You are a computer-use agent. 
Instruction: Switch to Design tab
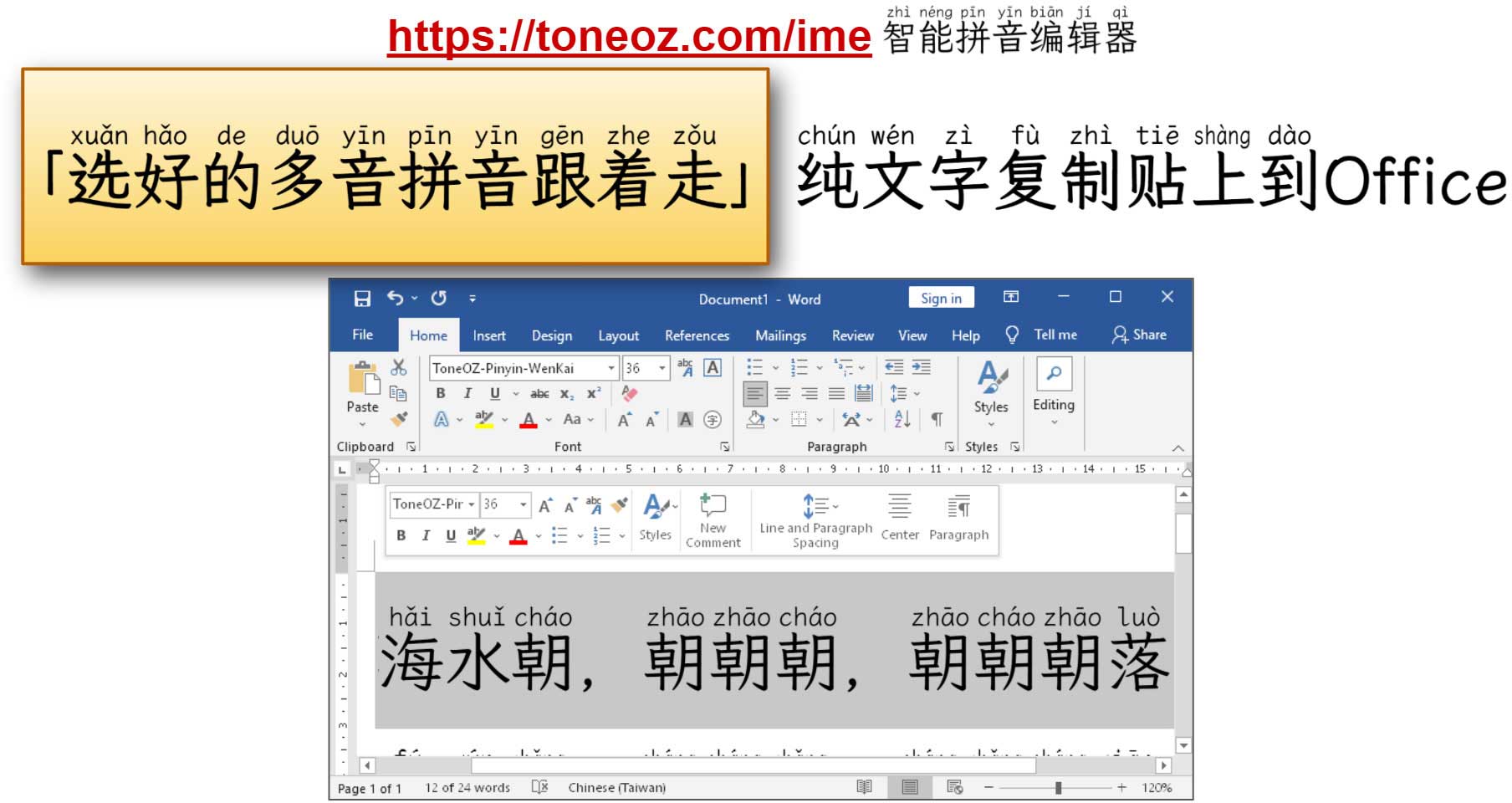(552, 335)
